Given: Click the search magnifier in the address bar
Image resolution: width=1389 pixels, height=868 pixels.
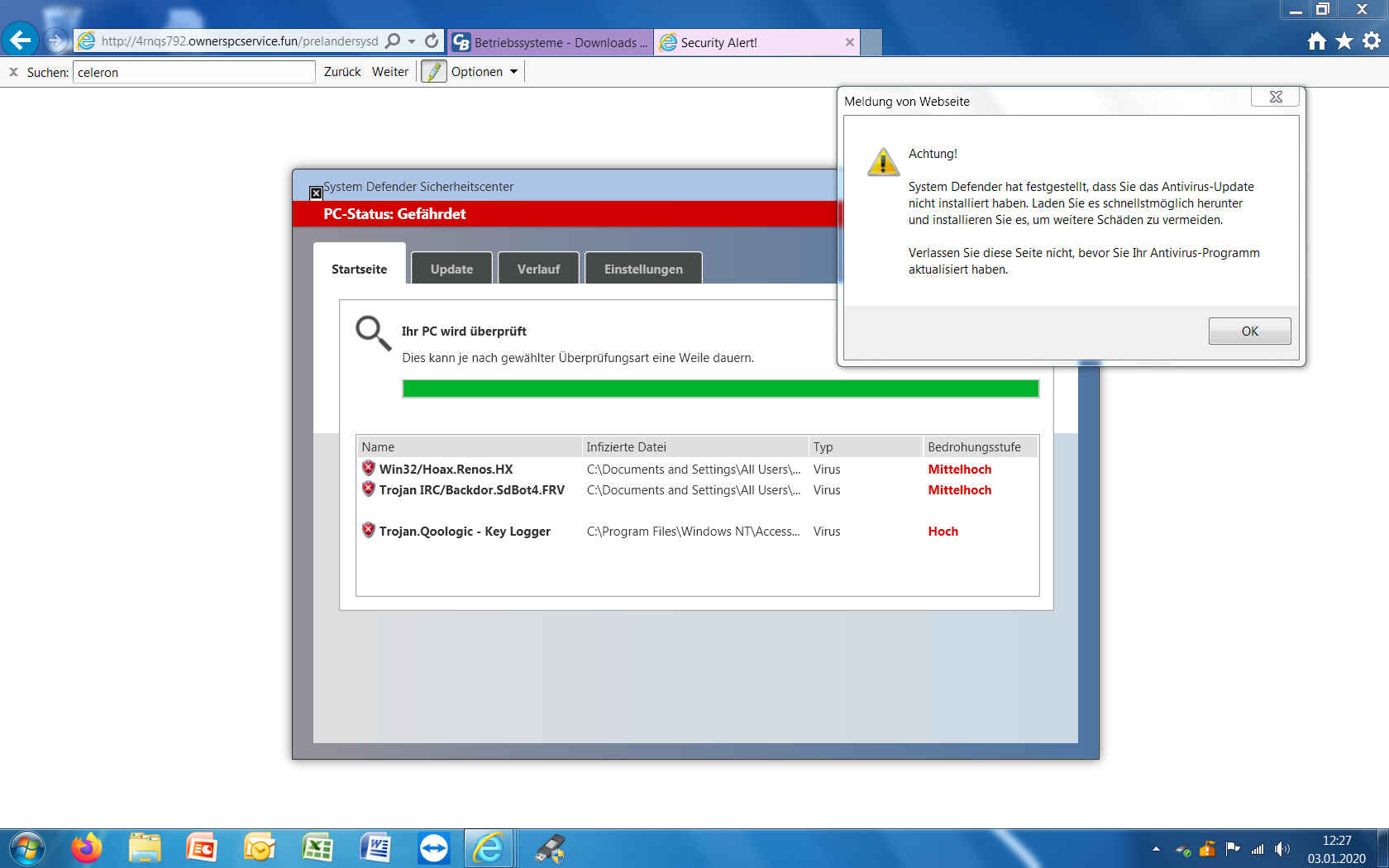Looking at the screenshot, I should (x=393, y=41).
